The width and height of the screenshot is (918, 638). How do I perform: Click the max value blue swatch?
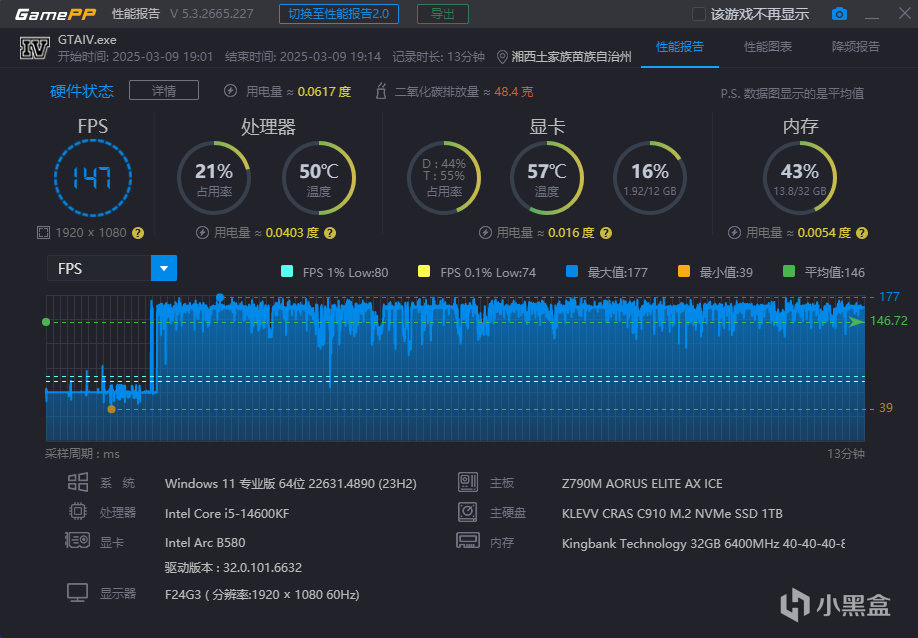tap(572, 271)
